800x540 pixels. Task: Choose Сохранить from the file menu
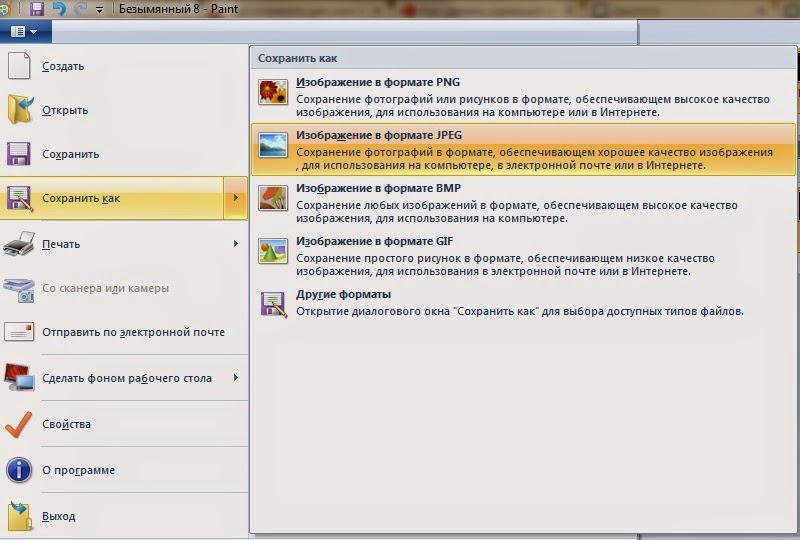tap(124, 154)
